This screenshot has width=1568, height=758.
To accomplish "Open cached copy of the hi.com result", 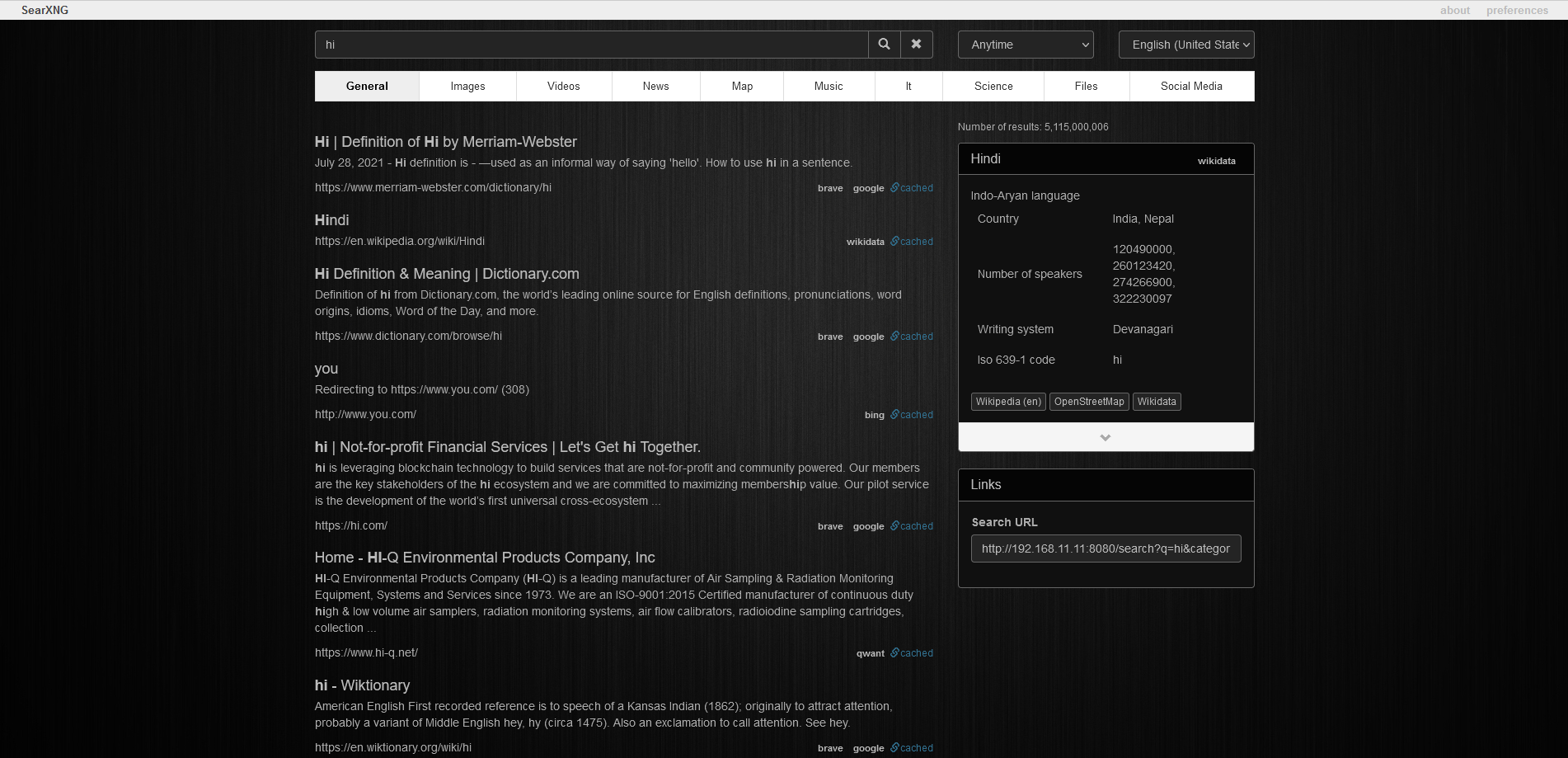I will (912, 525).
